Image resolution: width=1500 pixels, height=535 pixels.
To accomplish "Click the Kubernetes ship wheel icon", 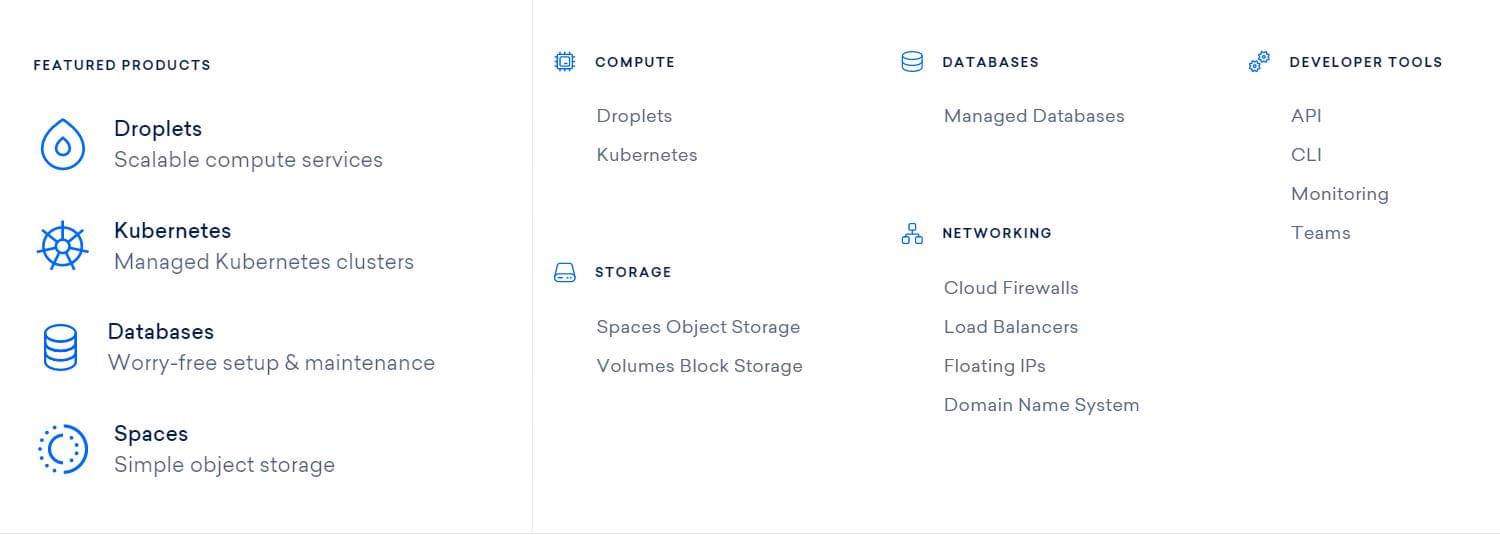I will point(62,245).
